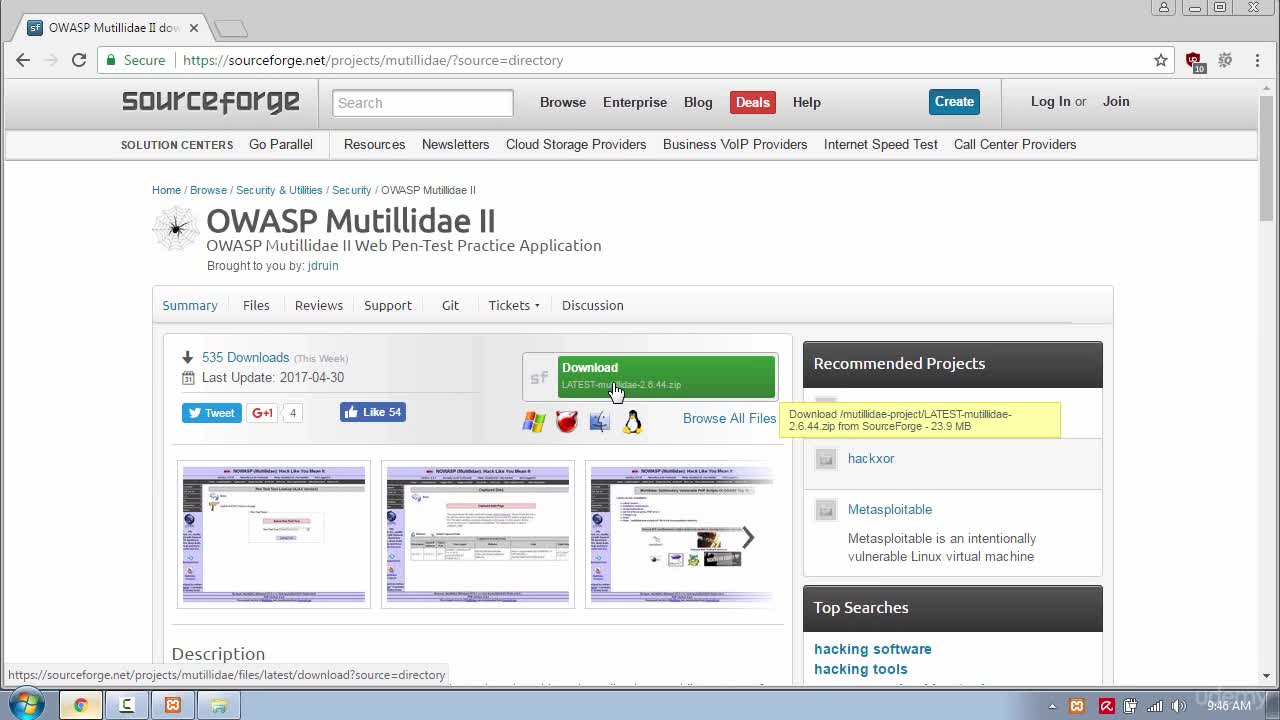Open the Discussion tab

click(x=592, y=305)
